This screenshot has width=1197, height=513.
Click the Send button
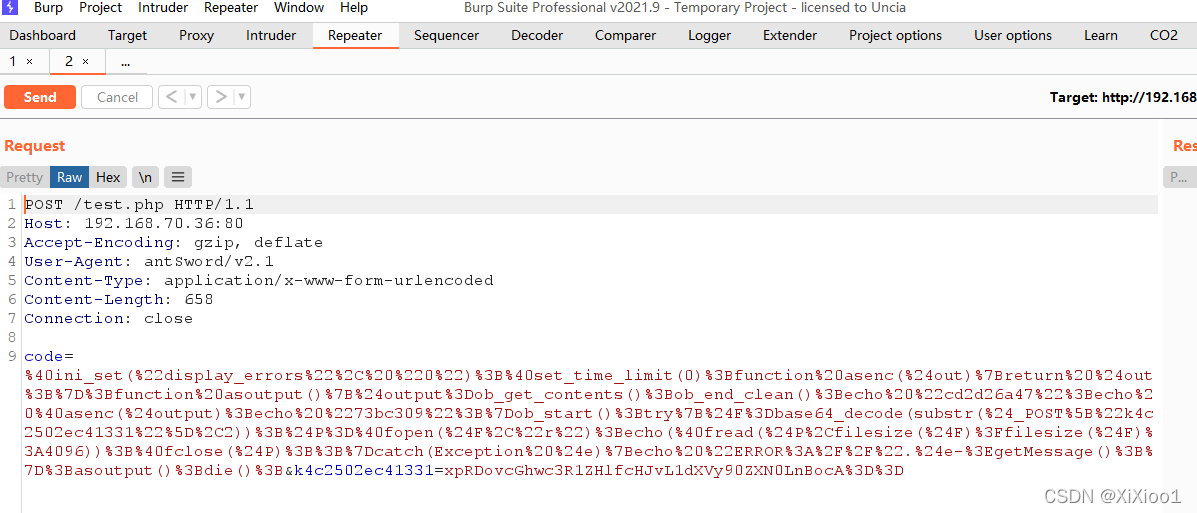(40, 97)
